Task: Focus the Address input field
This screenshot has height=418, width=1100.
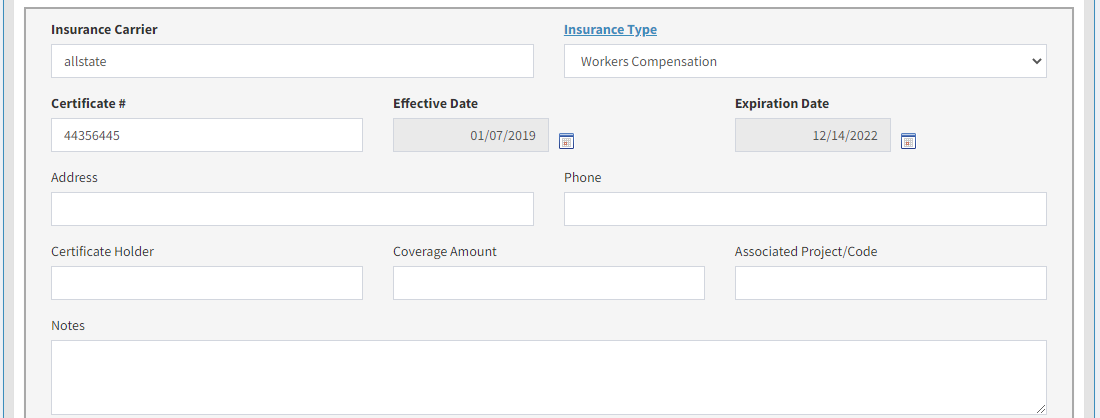Action: pyautogui.click(x=292, y=209)
